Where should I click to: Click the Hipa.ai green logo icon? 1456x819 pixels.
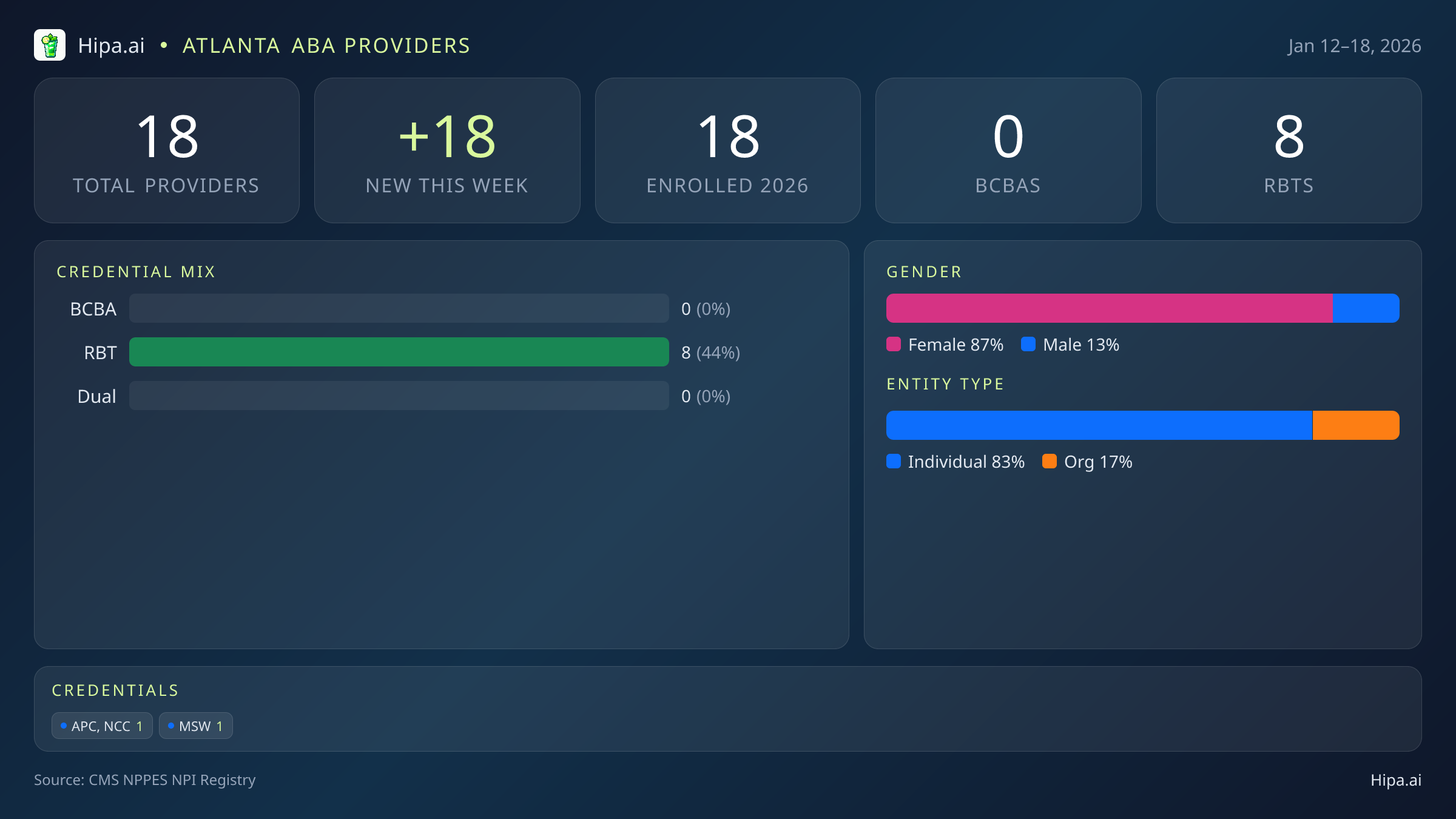pos(50,45)
